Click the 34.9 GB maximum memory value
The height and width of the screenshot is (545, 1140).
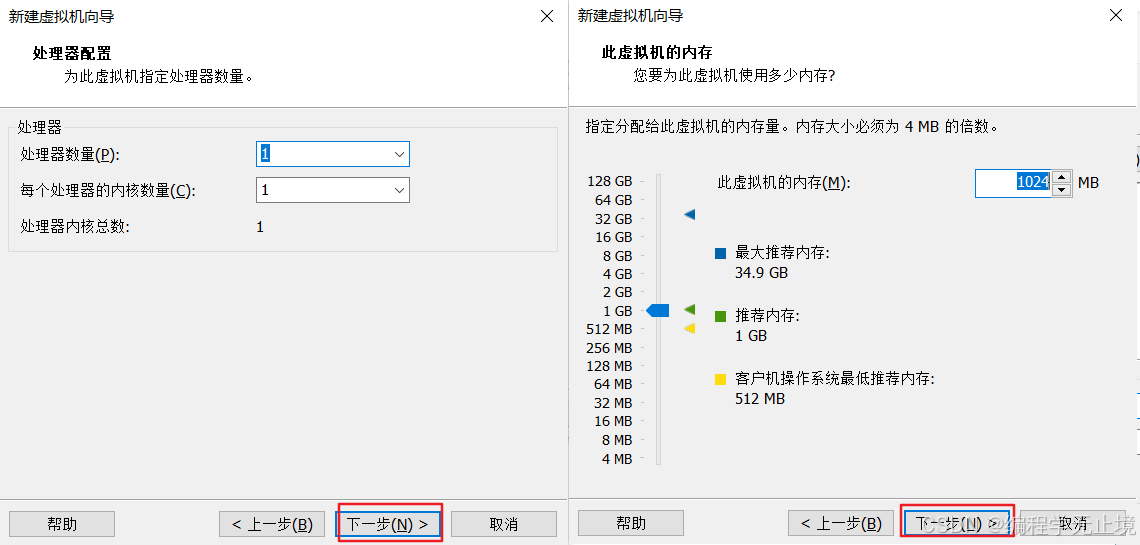click(762, 273)
